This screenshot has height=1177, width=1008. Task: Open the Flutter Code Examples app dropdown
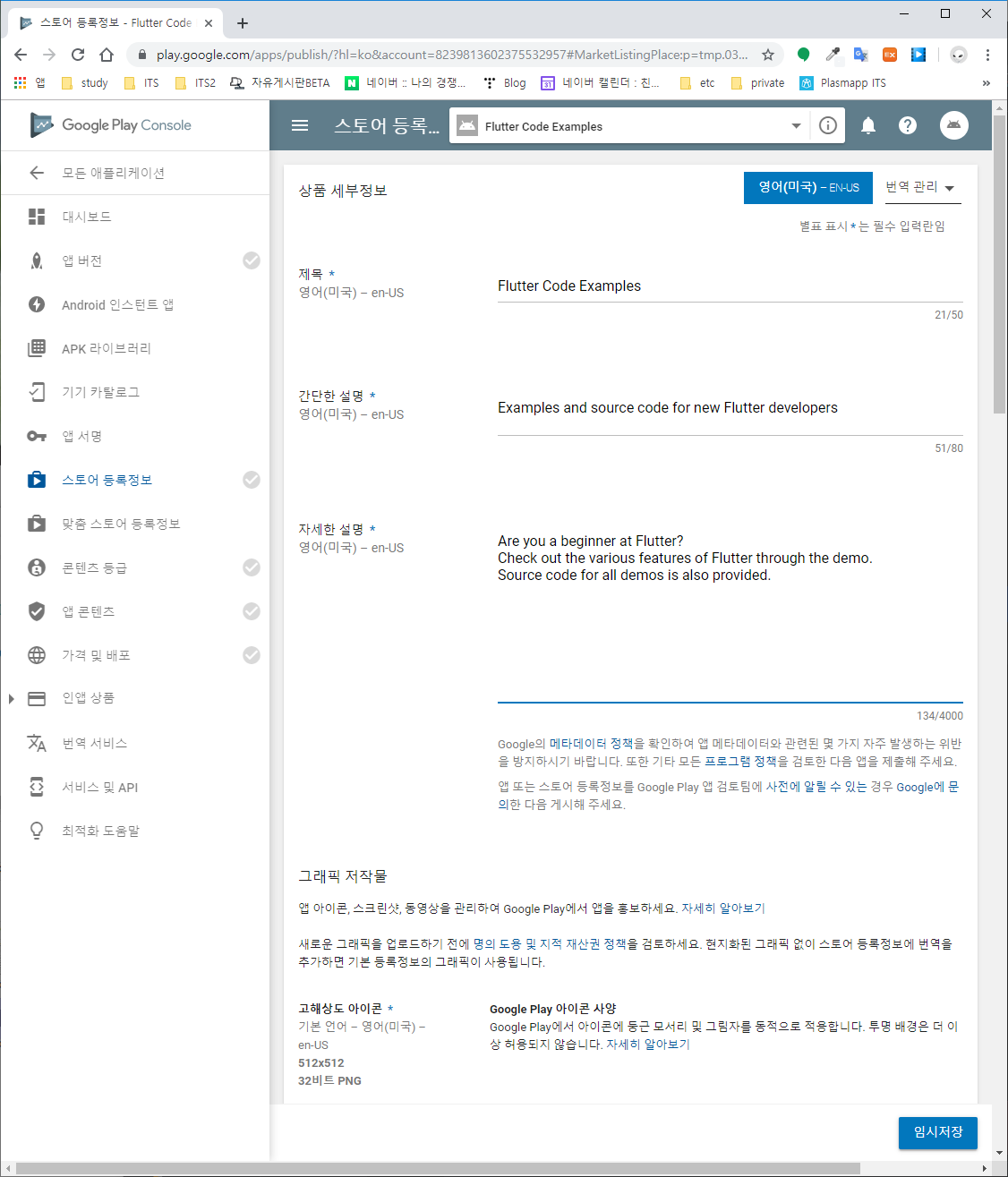coord(629,126)
